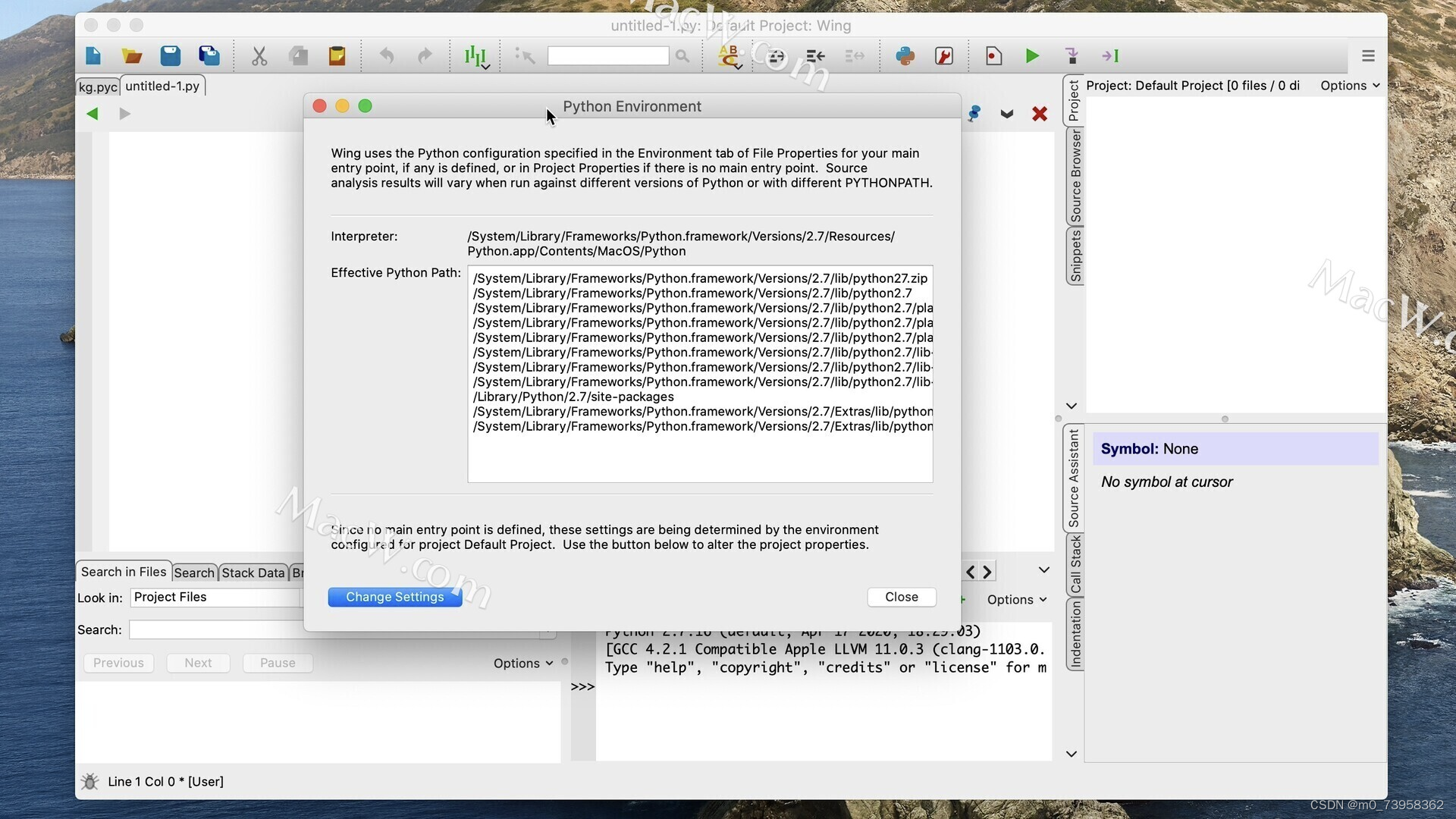Click the Next button in the search panel
1456x819 pixels.
coord(198,663)
